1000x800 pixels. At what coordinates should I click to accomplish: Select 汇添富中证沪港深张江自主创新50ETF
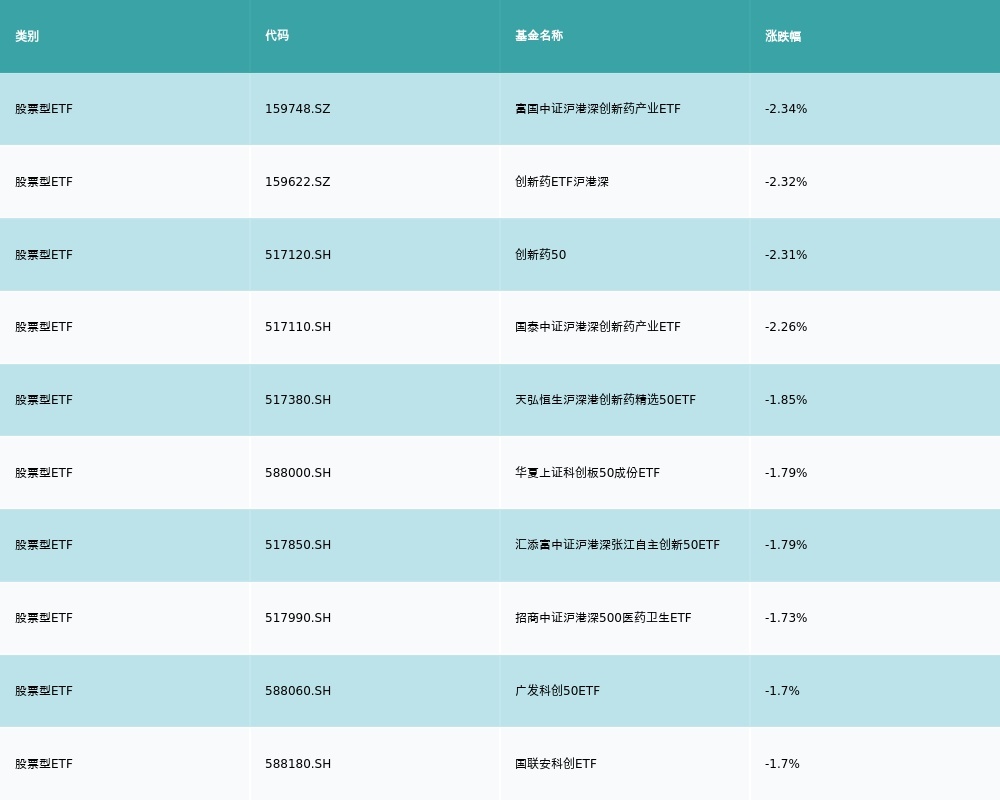pyautogui.click(x=617, y=545)
